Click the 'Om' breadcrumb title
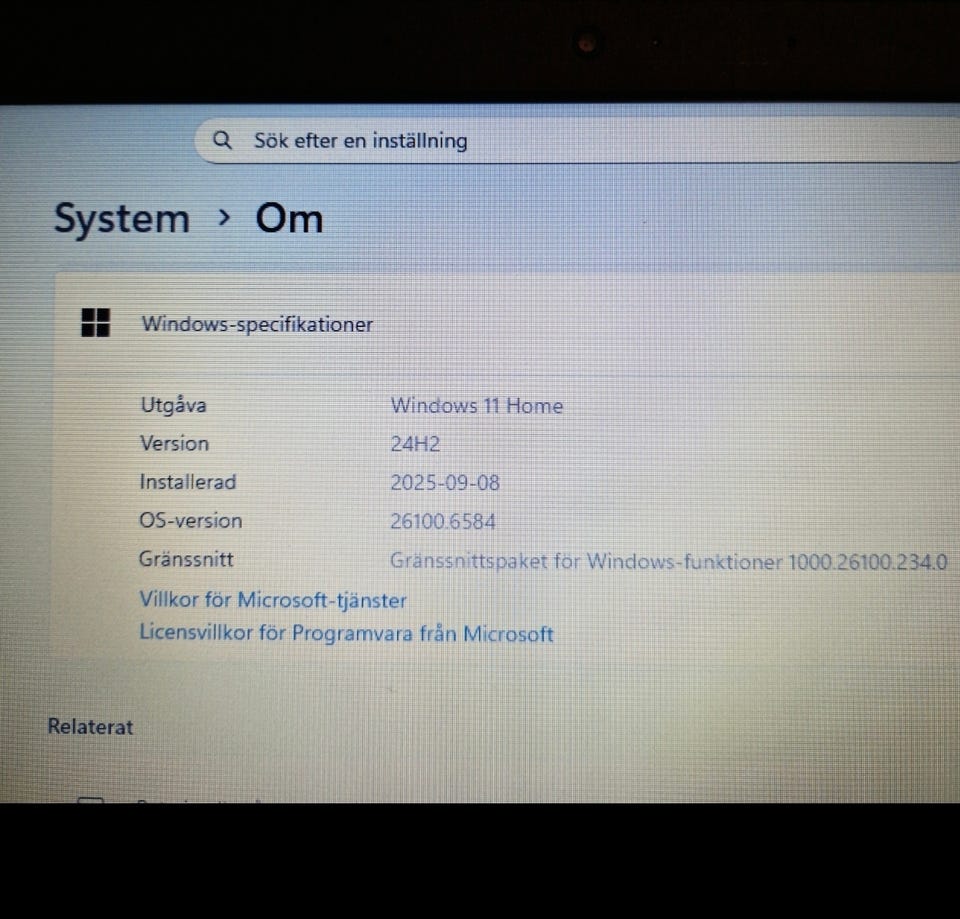 (289, 219)
